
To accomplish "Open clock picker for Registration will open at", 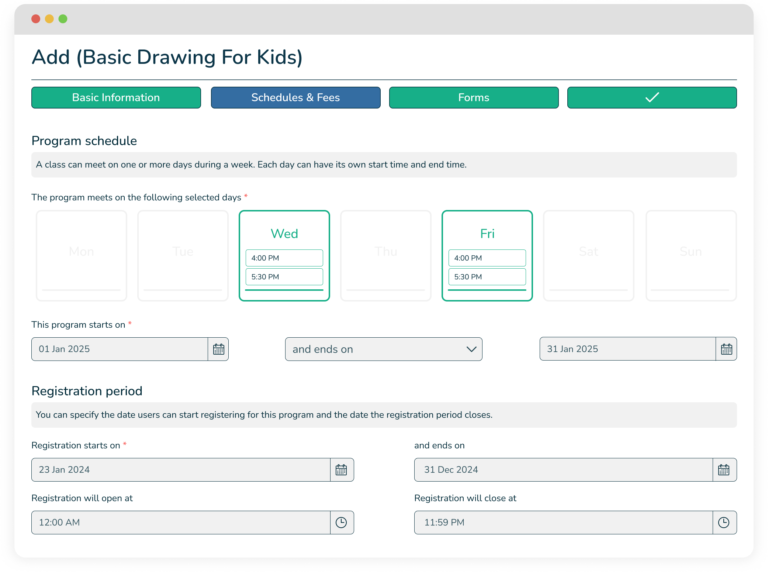I will pos(341,522).
